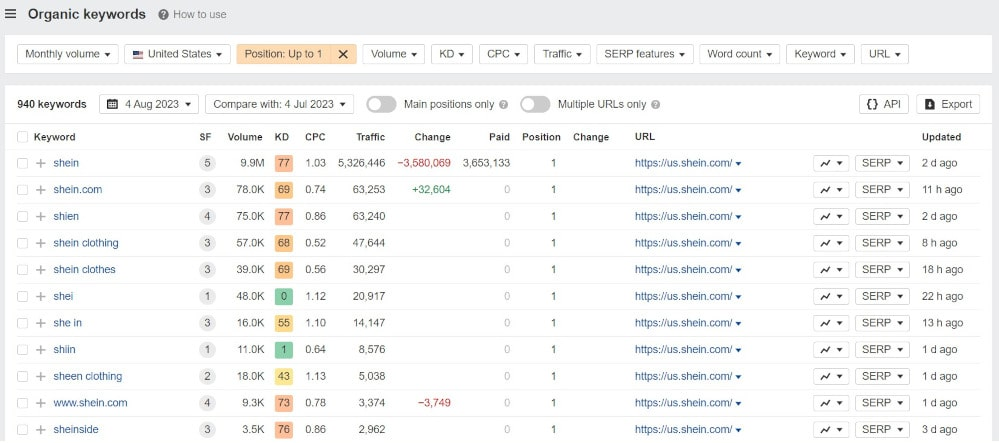
Task: Check the box for shein clothes row
Action: tap(23, 270)
